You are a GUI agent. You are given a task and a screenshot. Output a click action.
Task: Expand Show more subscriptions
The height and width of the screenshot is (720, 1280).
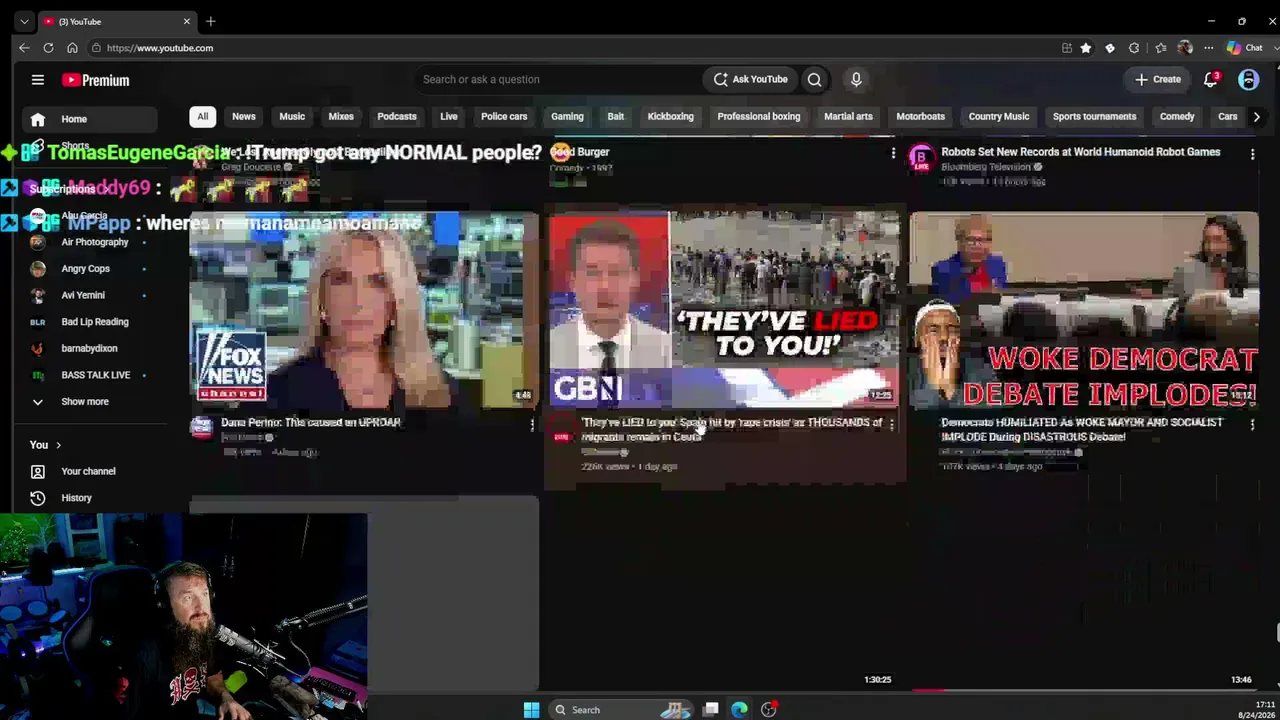88,402
